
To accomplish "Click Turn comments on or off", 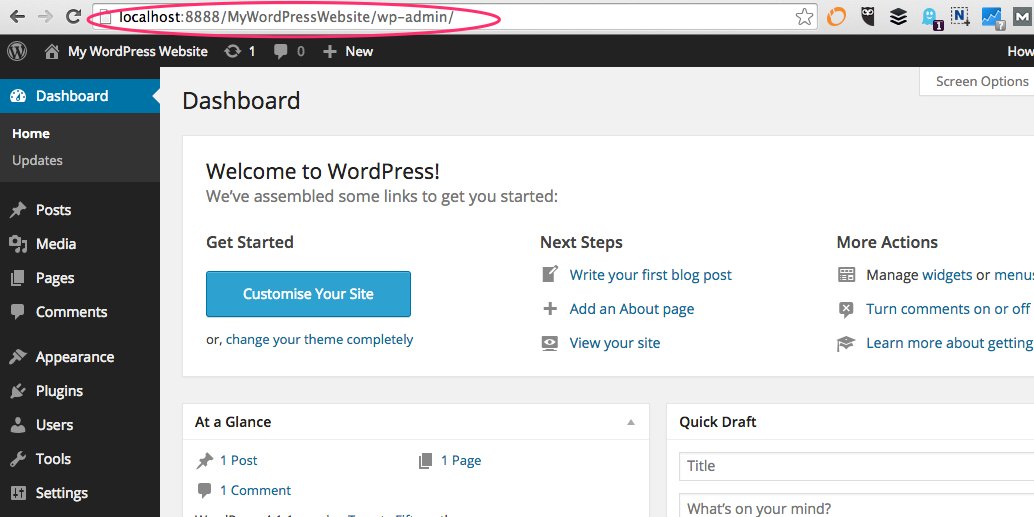I will 948,309.
